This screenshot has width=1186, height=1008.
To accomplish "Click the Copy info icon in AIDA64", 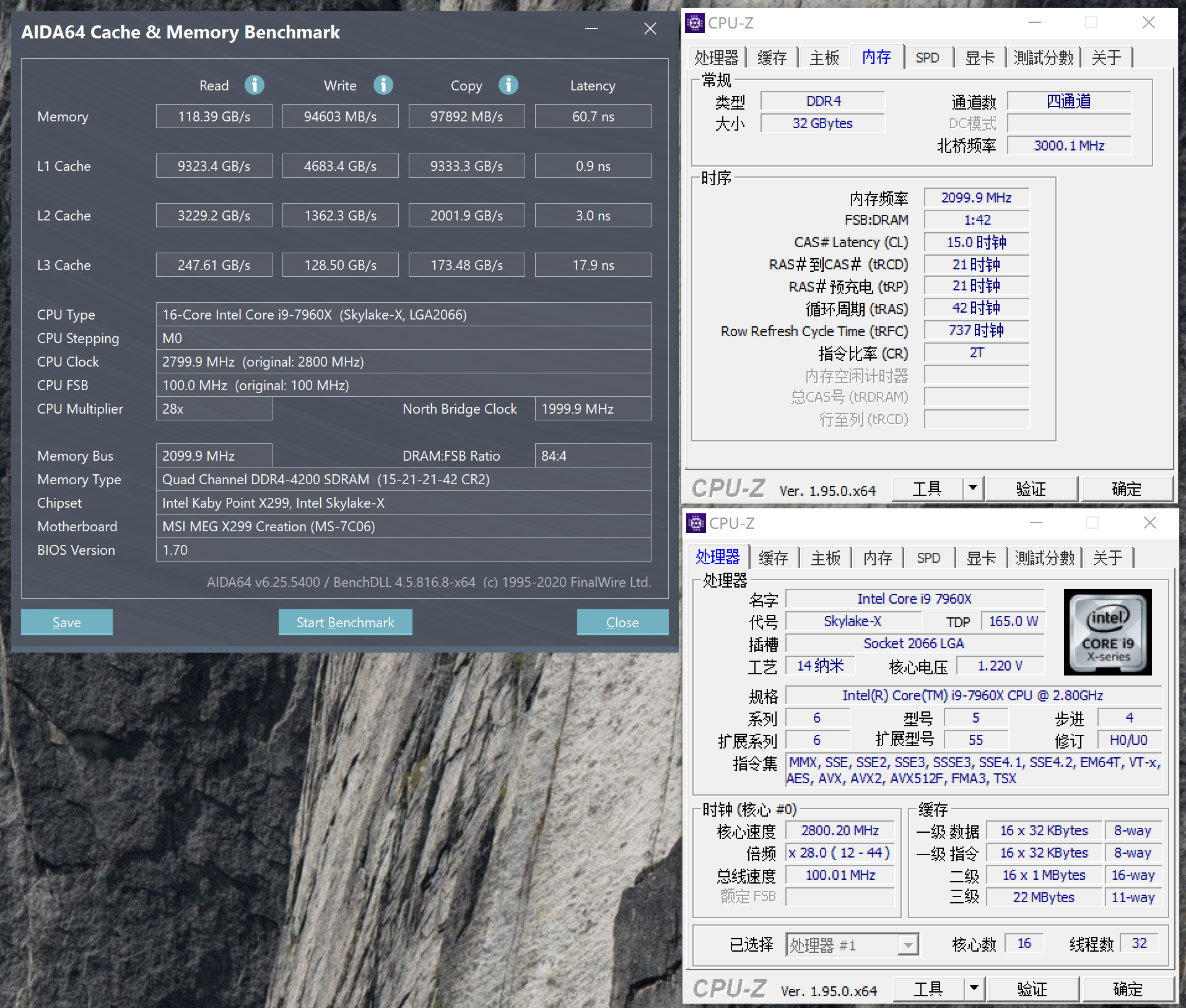I will tap(508, 85).
